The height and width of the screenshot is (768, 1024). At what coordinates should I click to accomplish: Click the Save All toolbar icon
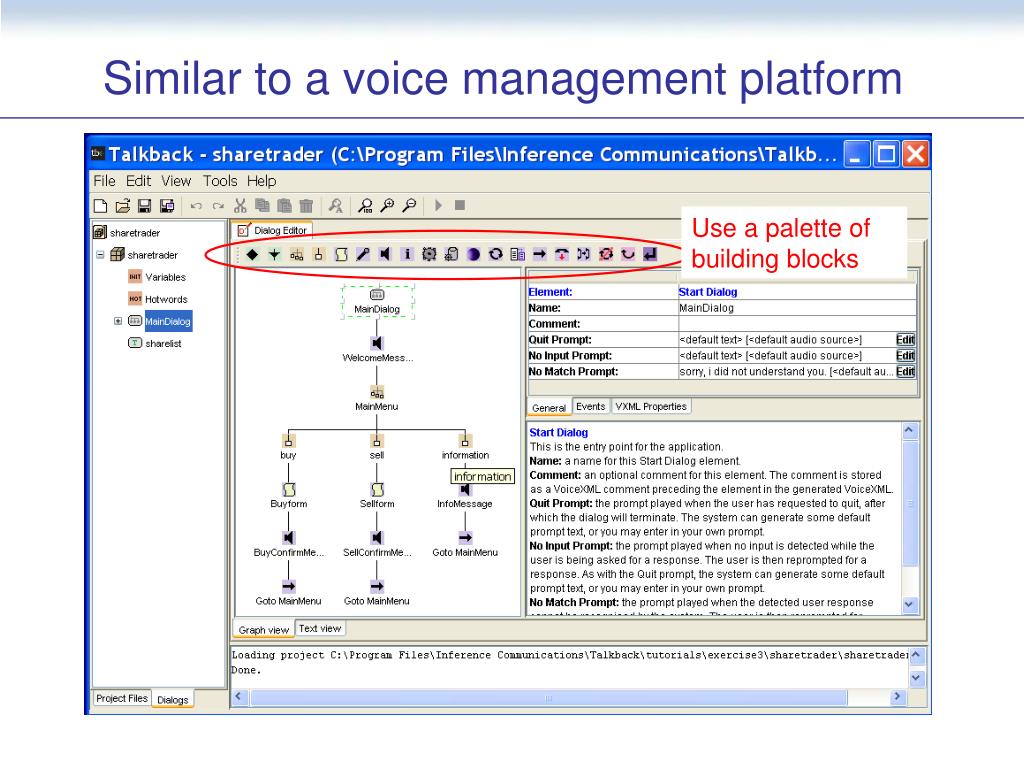[167, 206]
